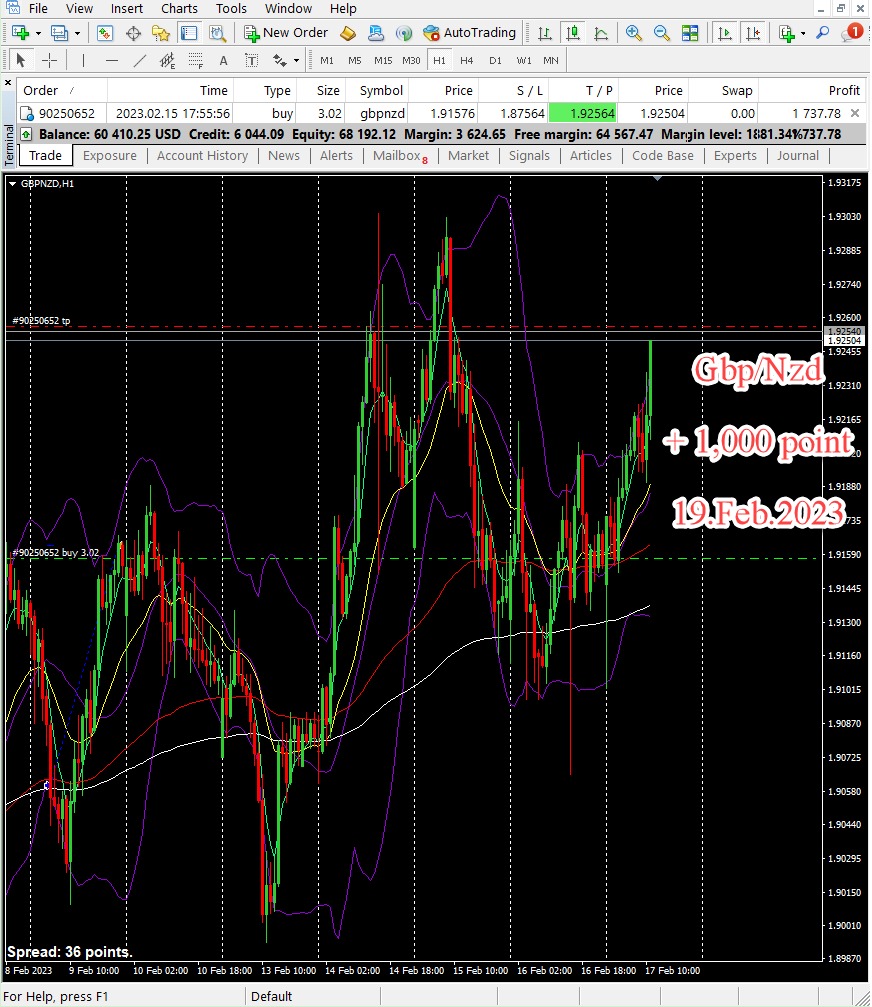872x1007 pixels.
Task: Zoom in on the chart
Action: point(634,33)
